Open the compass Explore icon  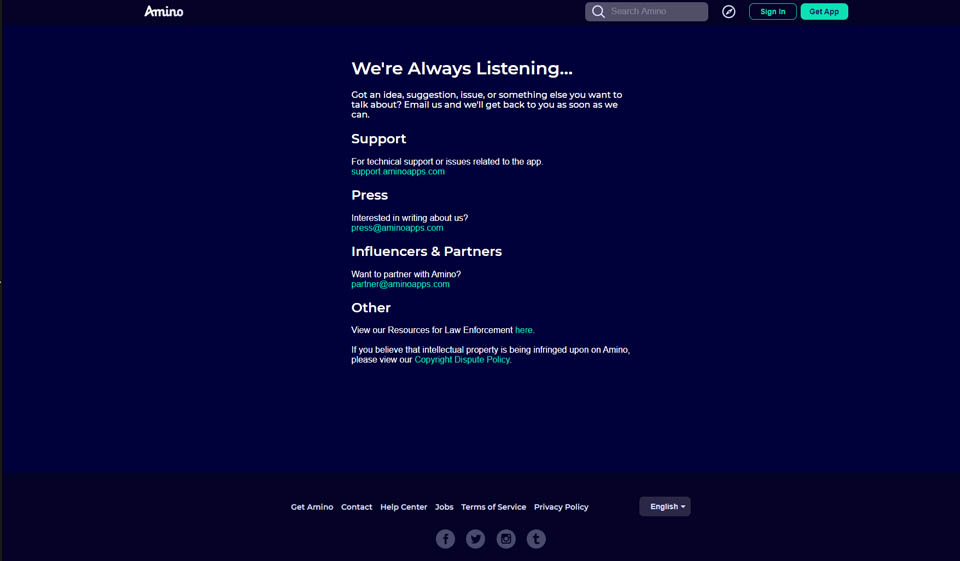tap(729, 12)
